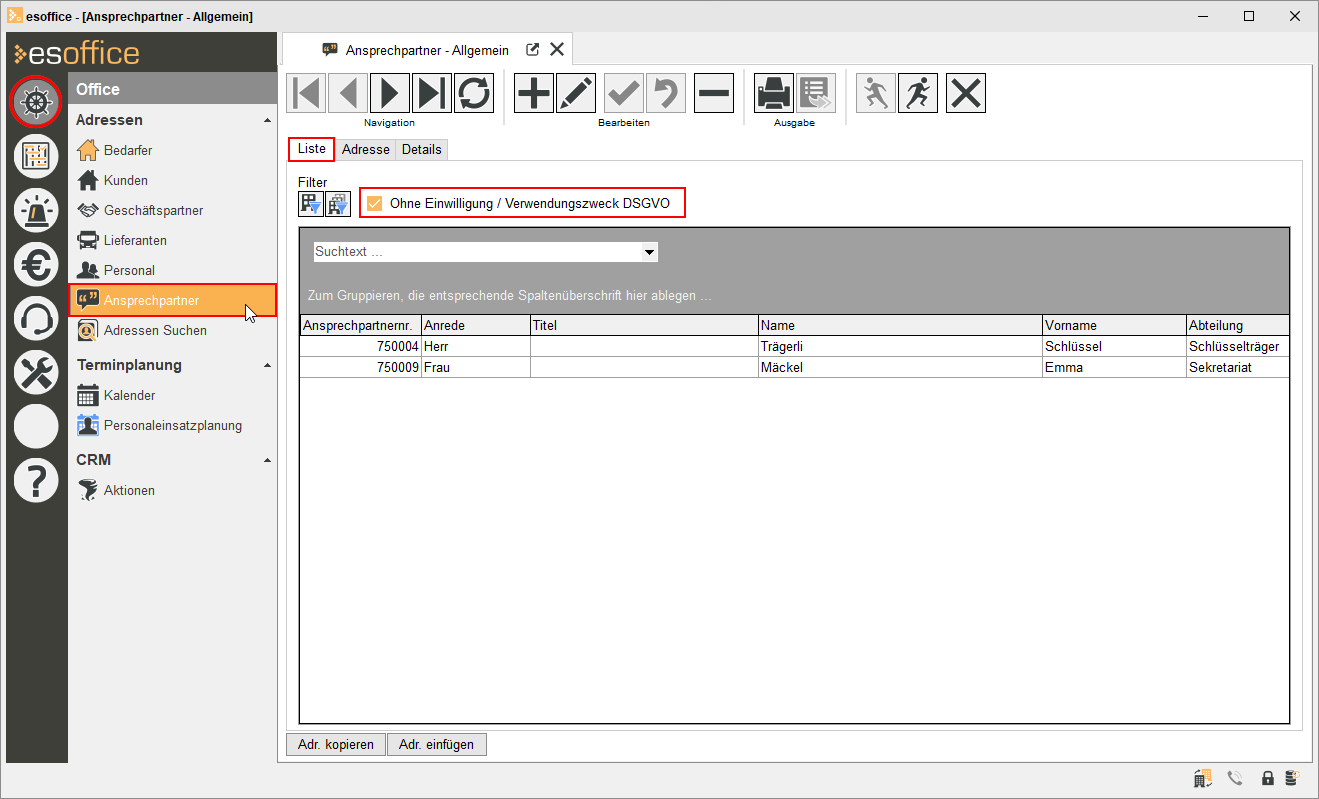Delete record with minus icon

714,93
